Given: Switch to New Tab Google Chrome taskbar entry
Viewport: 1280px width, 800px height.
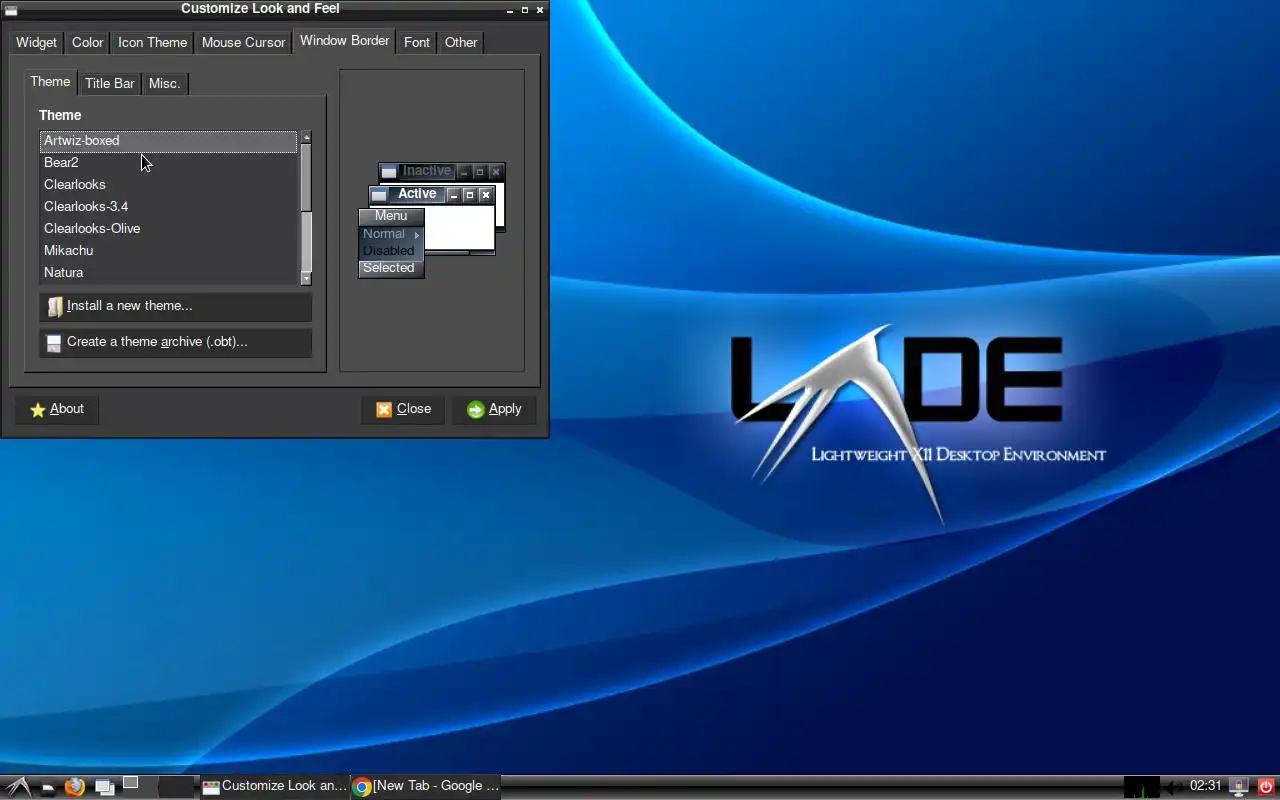Looking at the screenshot, I should [426, 786].
